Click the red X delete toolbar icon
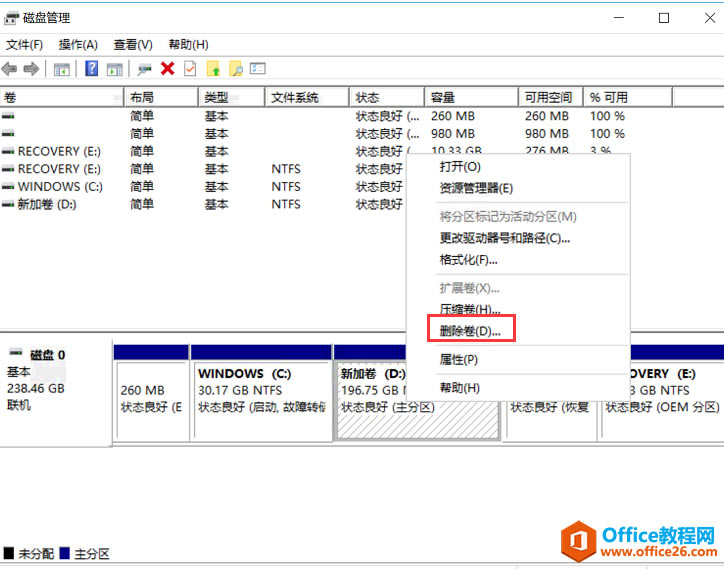 click(167, 69)
